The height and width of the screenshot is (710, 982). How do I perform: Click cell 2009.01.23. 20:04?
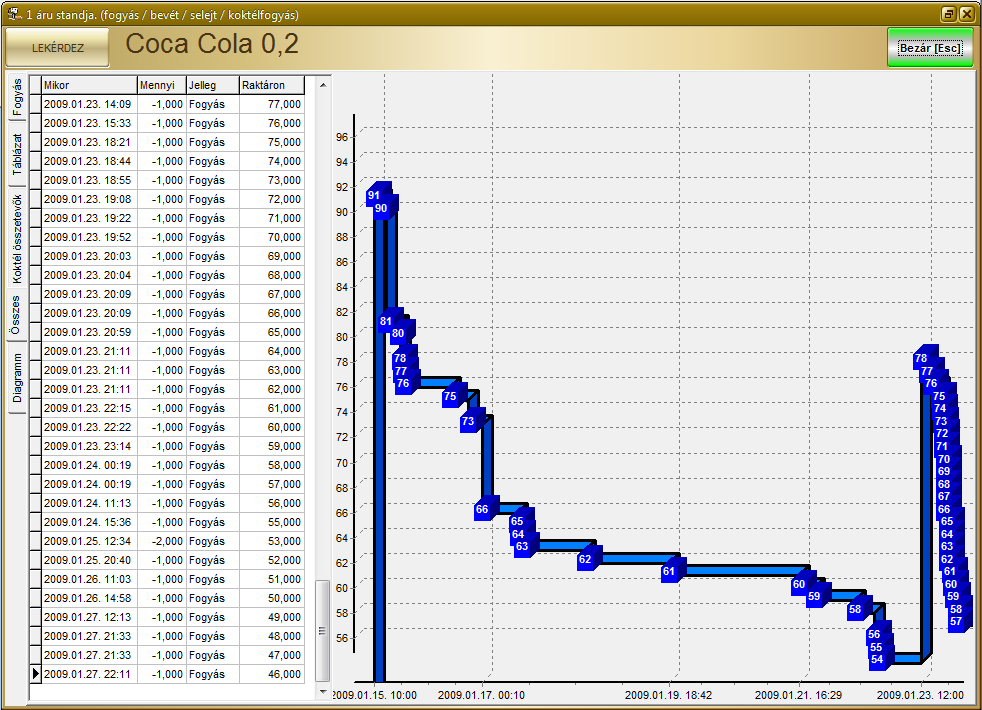(89, 275)
